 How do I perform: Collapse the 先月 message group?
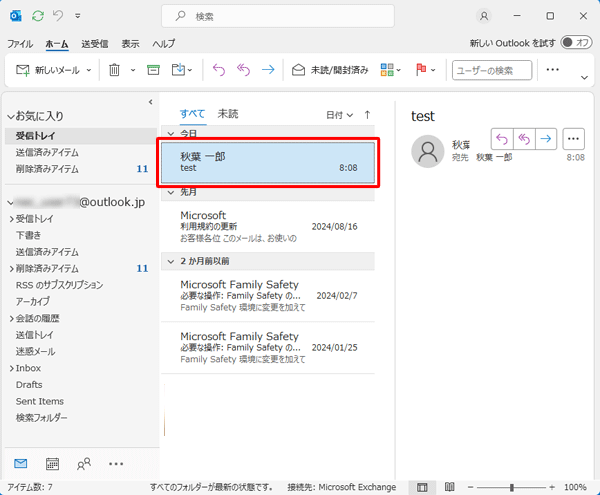coord(171,192)
